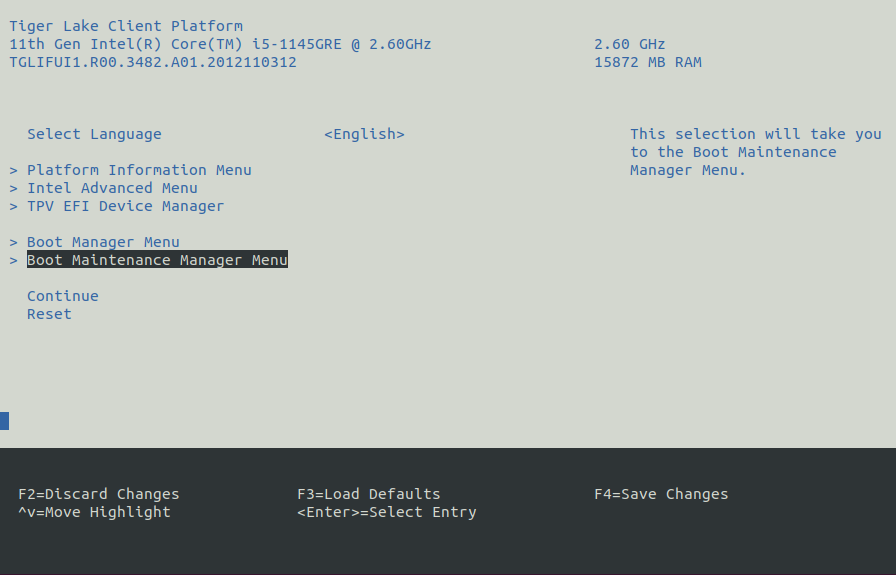Click the F4=Save Changes hint
896x575 pixels.
point(662,494)
